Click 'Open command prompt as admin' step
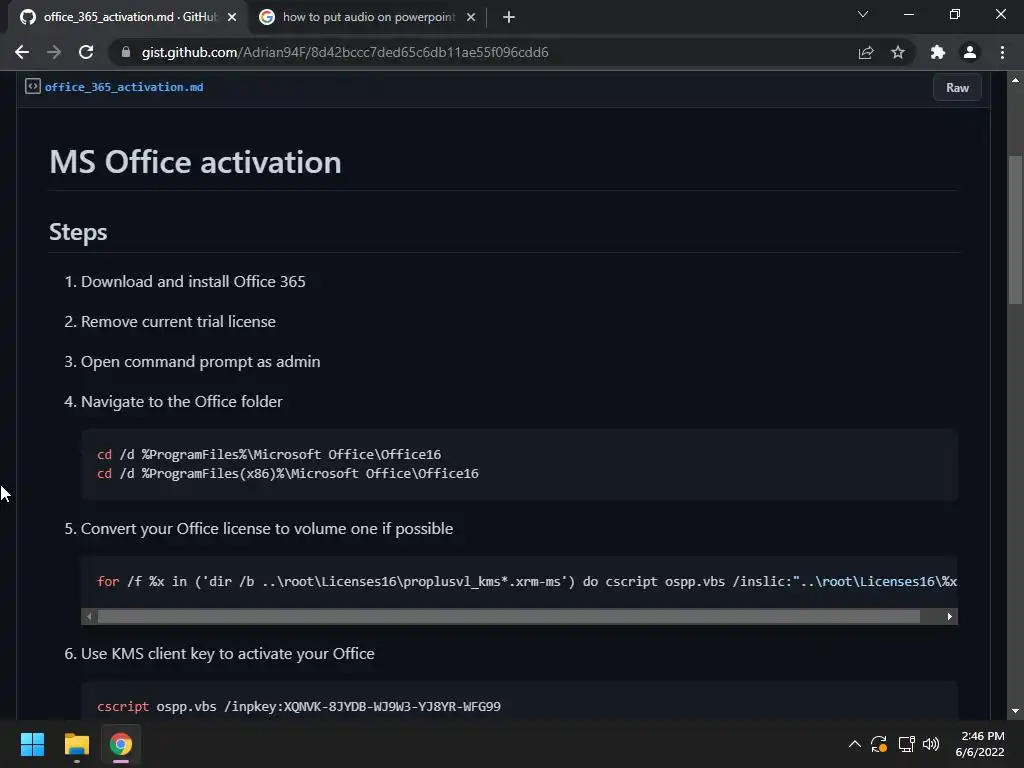 coord(200,362)
